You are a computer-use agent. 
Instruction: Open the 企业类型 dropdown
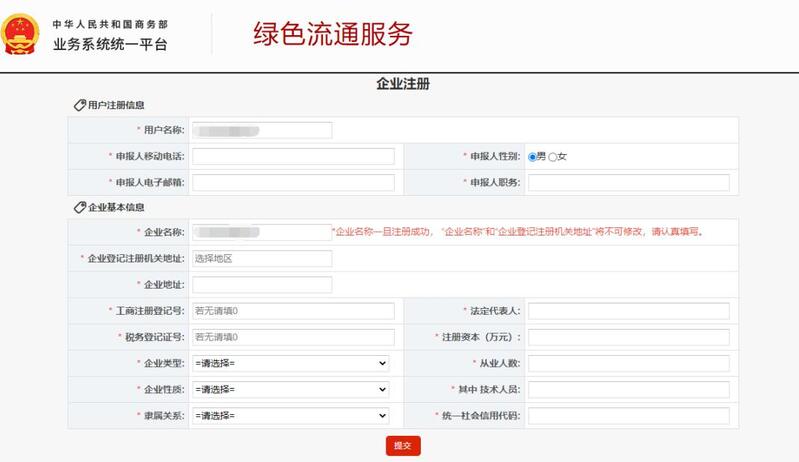tap(290, 363)
